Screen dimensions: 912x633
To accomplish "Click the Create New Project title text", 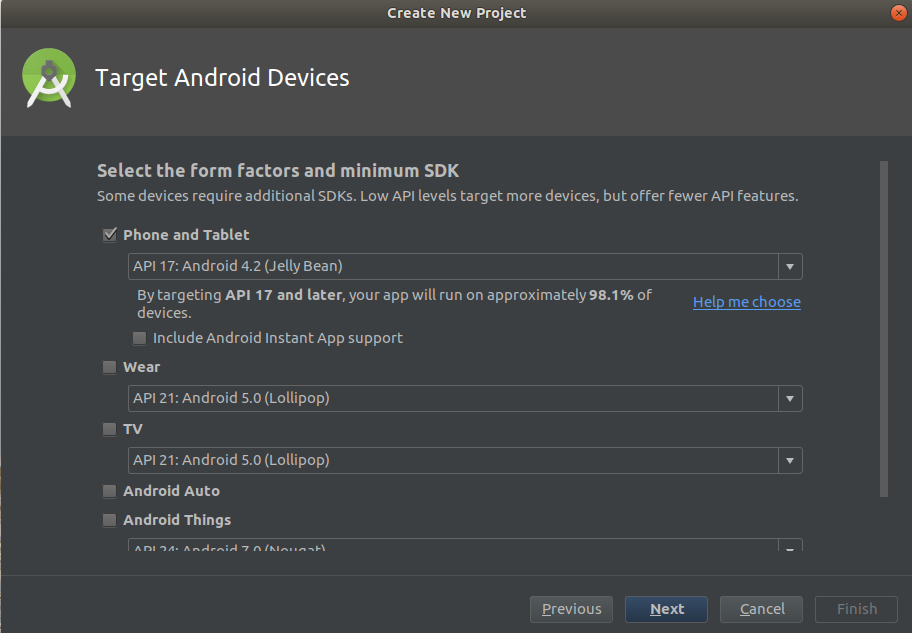I will pyautogui.click(x=457, y=13).
